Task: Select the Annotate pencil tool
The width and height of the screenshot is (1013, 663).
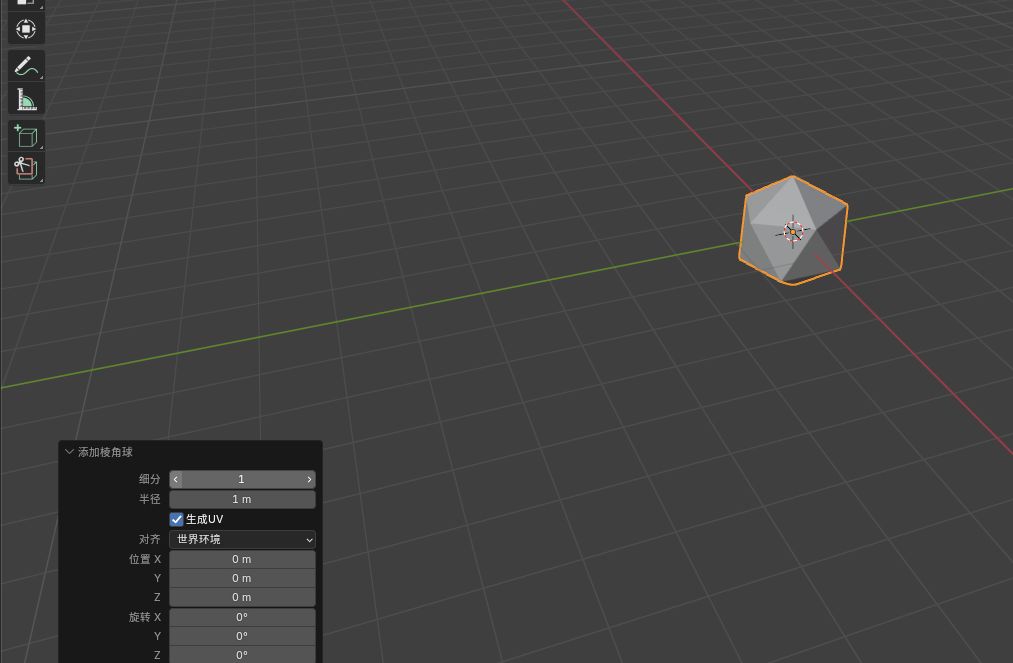Action: (x=26, y=66)
